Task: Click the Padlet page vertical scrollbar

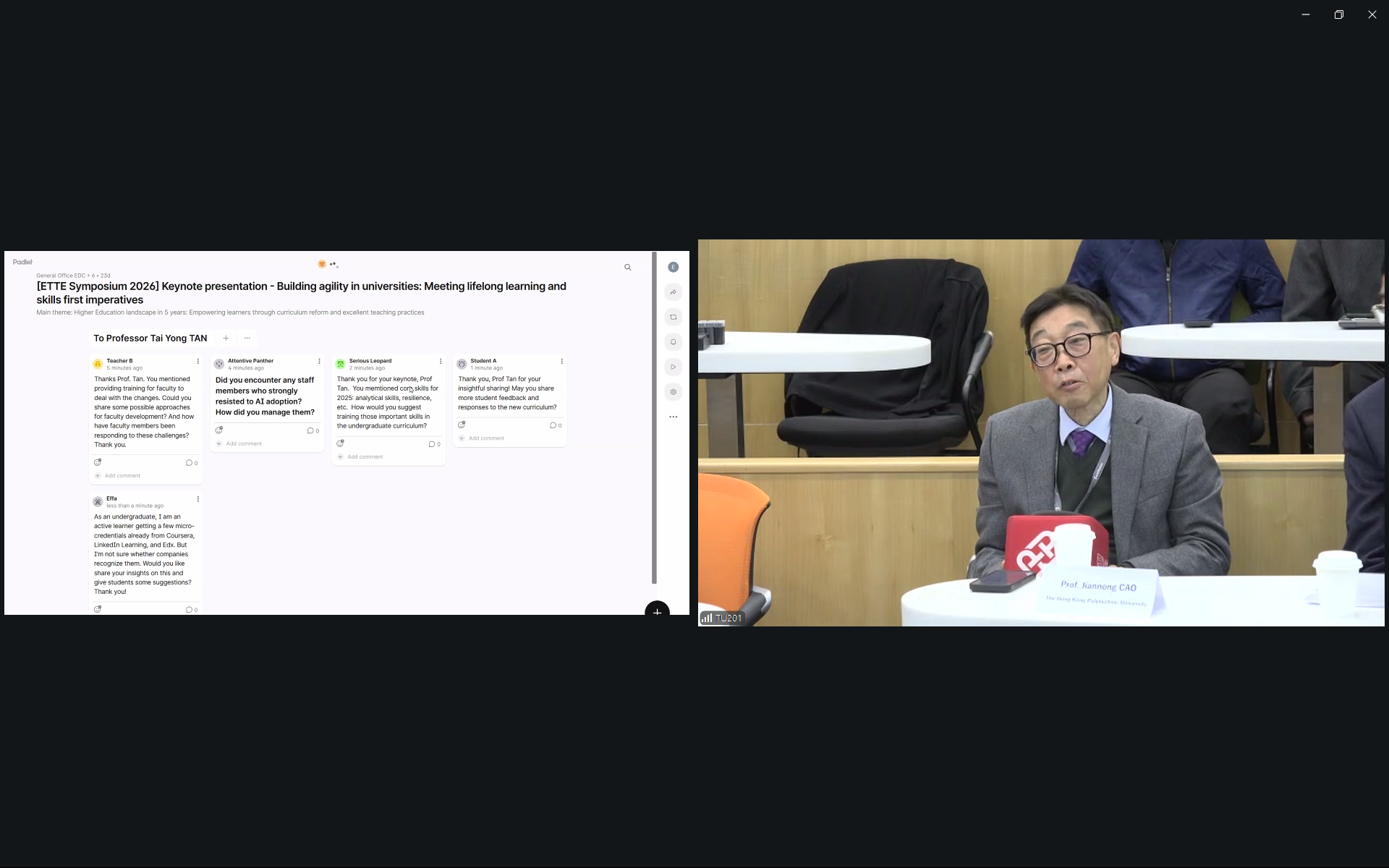Action: tap(654, 418)
